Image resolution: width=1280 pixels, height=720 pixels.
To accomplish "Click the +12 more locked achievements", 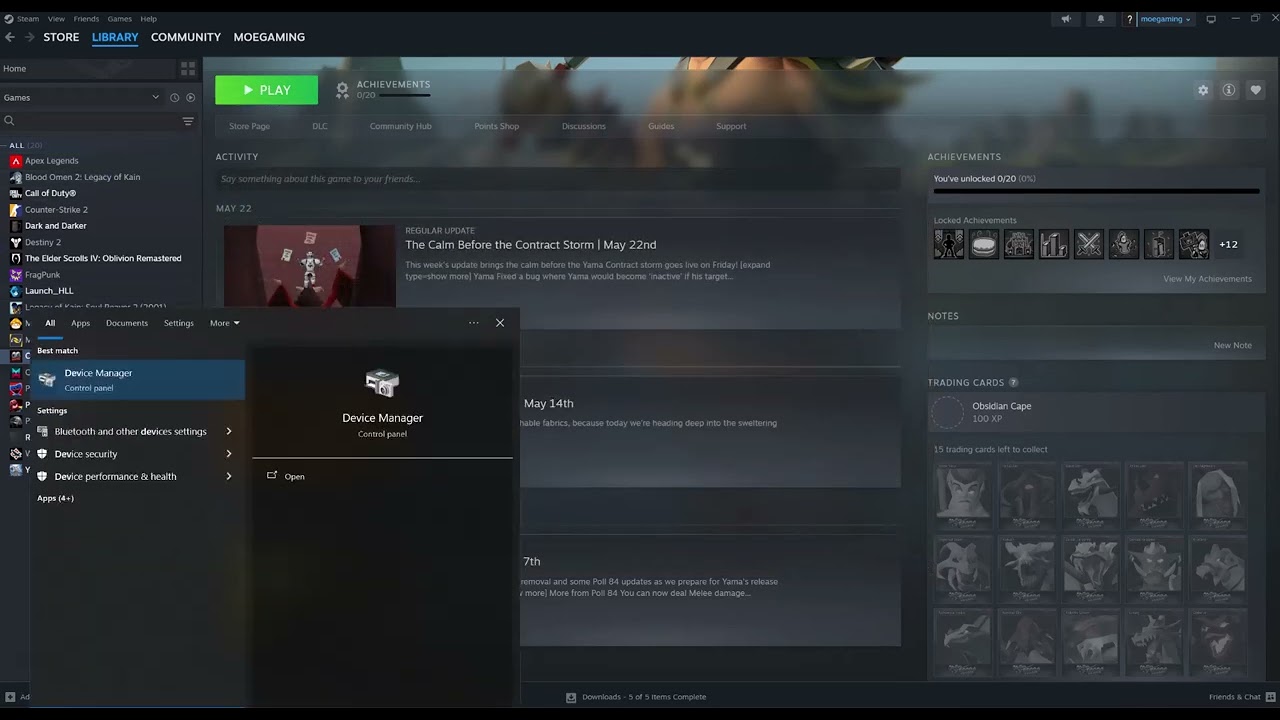I will [1228, 244].
